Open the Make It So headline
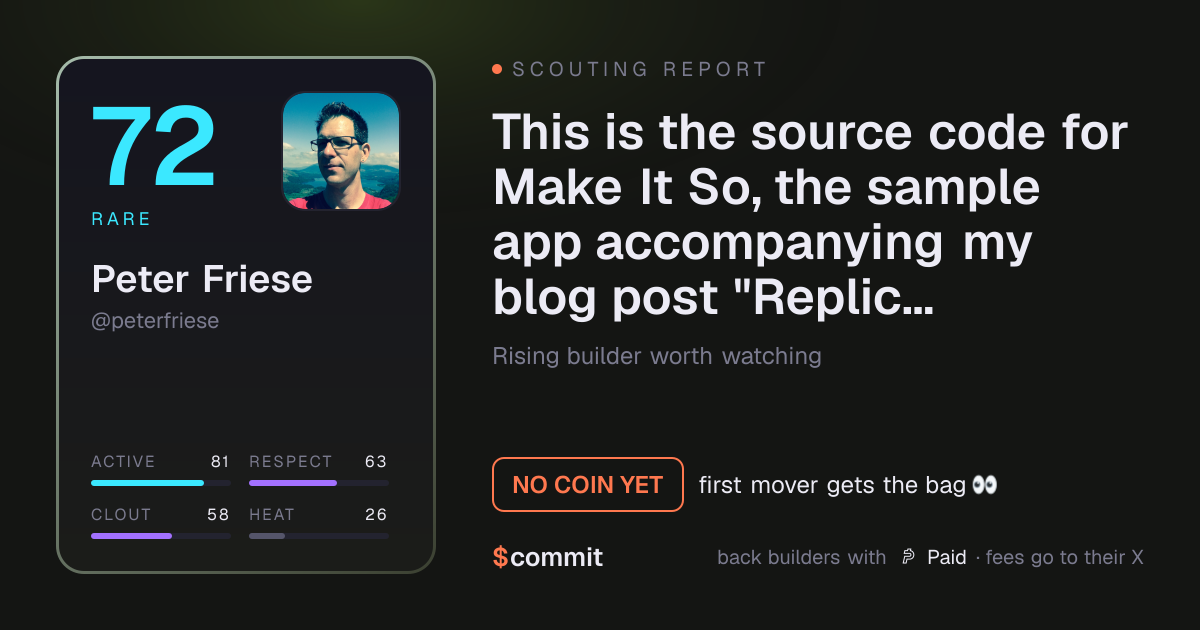1200x630 pixels. [810, 213]
